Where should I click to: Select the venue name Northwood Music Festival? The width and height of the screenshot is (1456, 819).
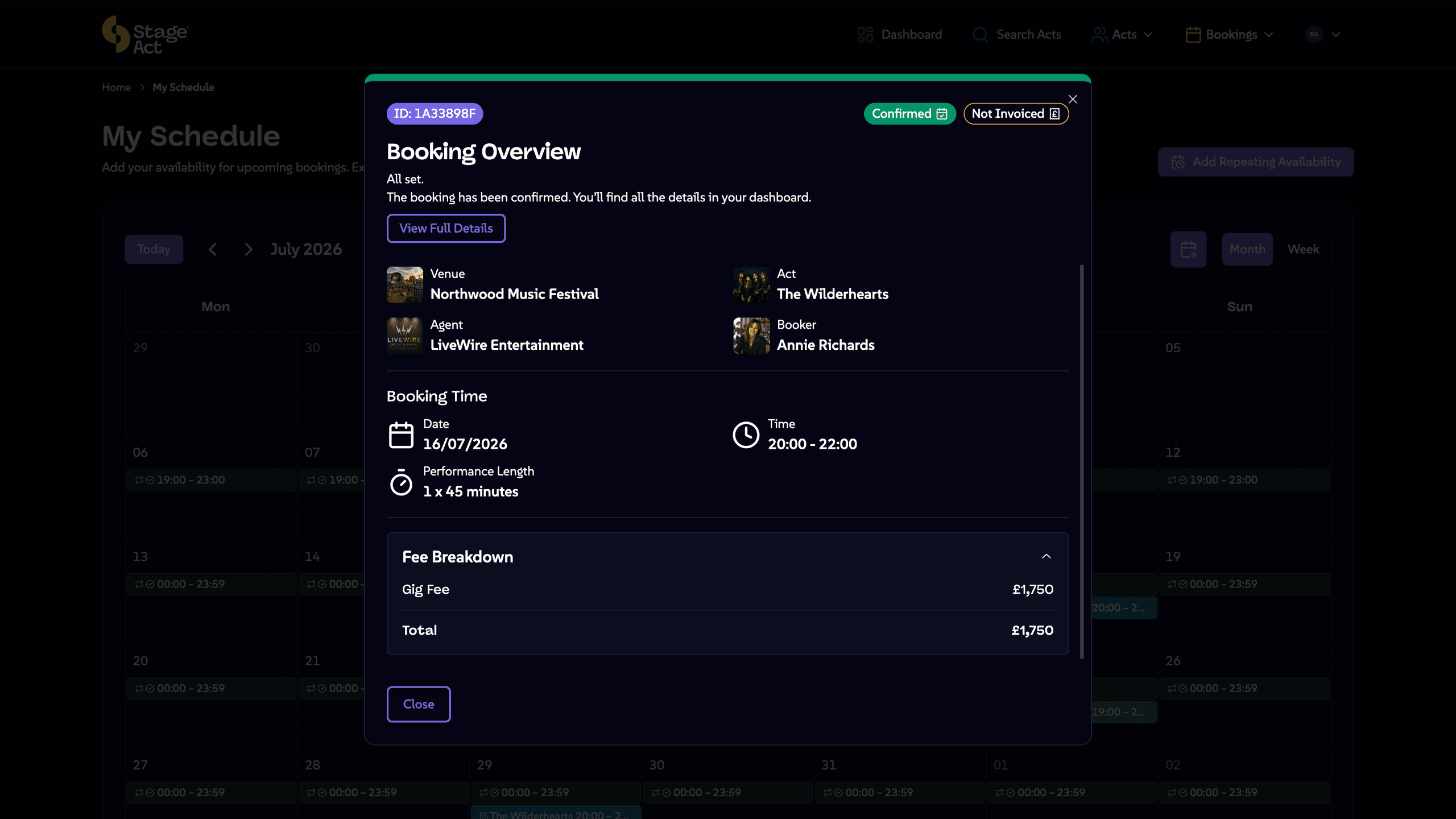click(514, 294)
